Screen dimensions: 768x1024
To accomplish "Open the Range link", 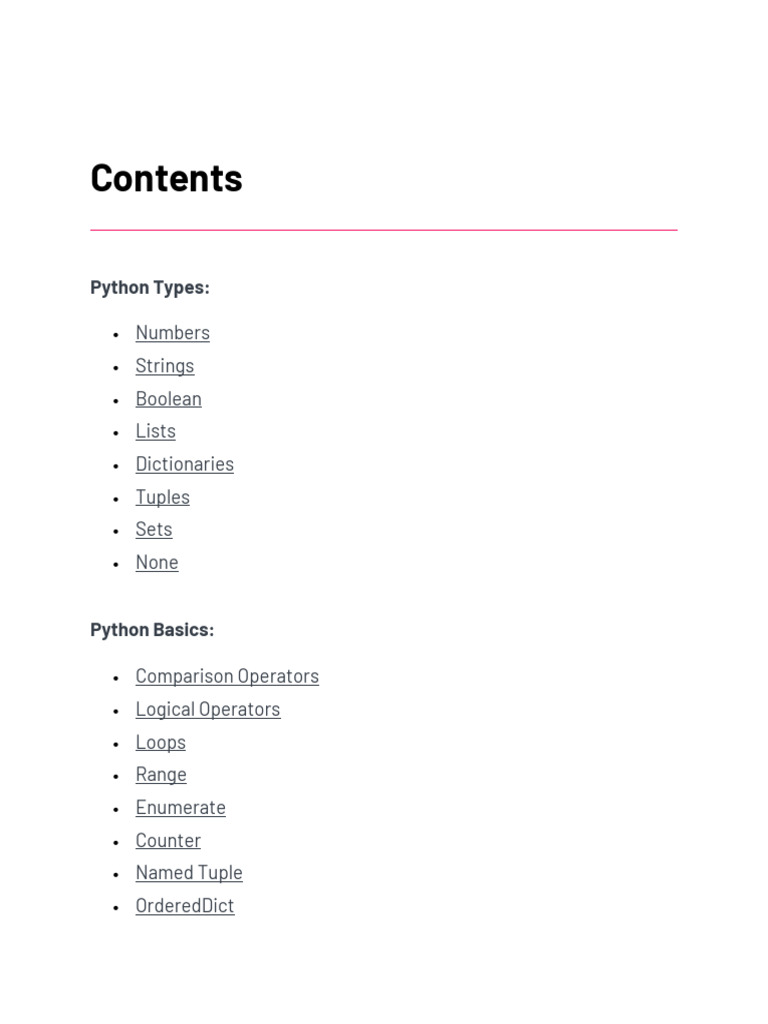I will [161, 774].
